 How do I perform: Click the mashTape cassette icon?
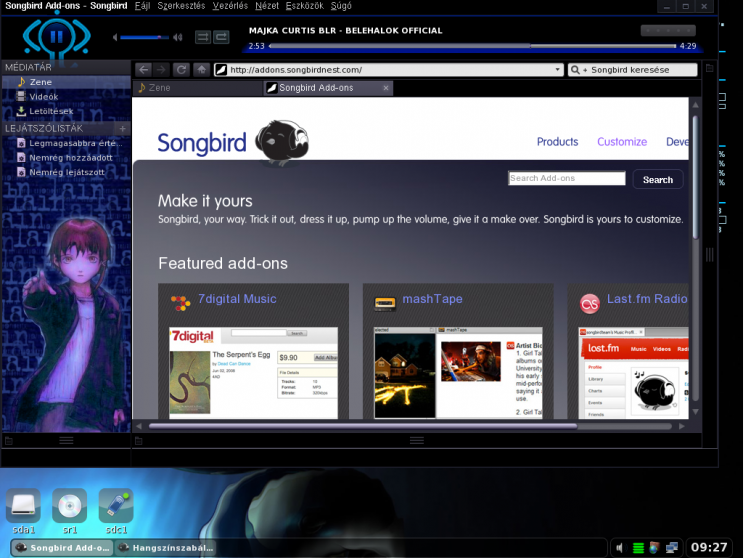tap(385, 303)
